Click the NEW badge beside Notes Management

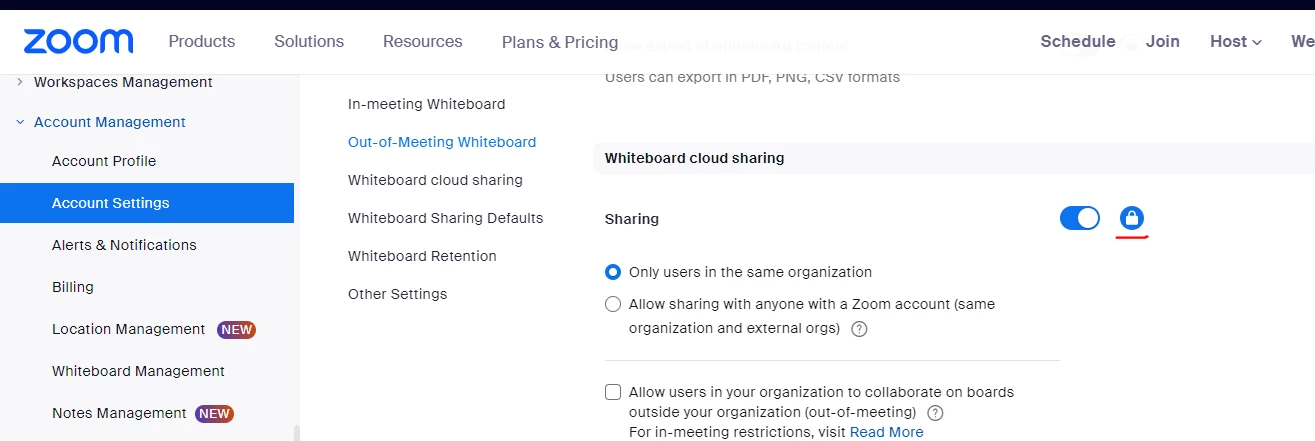tap(214, 413)
